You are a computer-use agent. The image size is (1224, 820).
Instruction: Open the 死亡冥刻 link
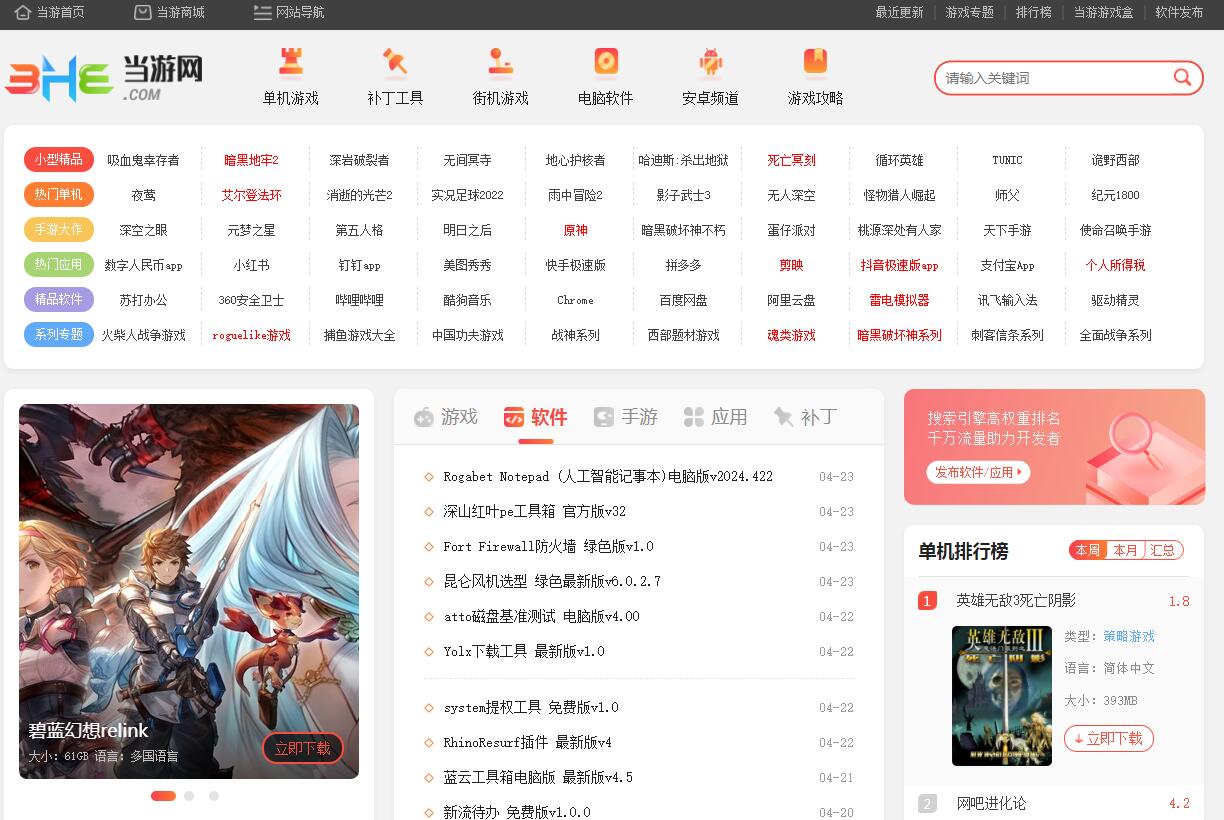point(792,160)
